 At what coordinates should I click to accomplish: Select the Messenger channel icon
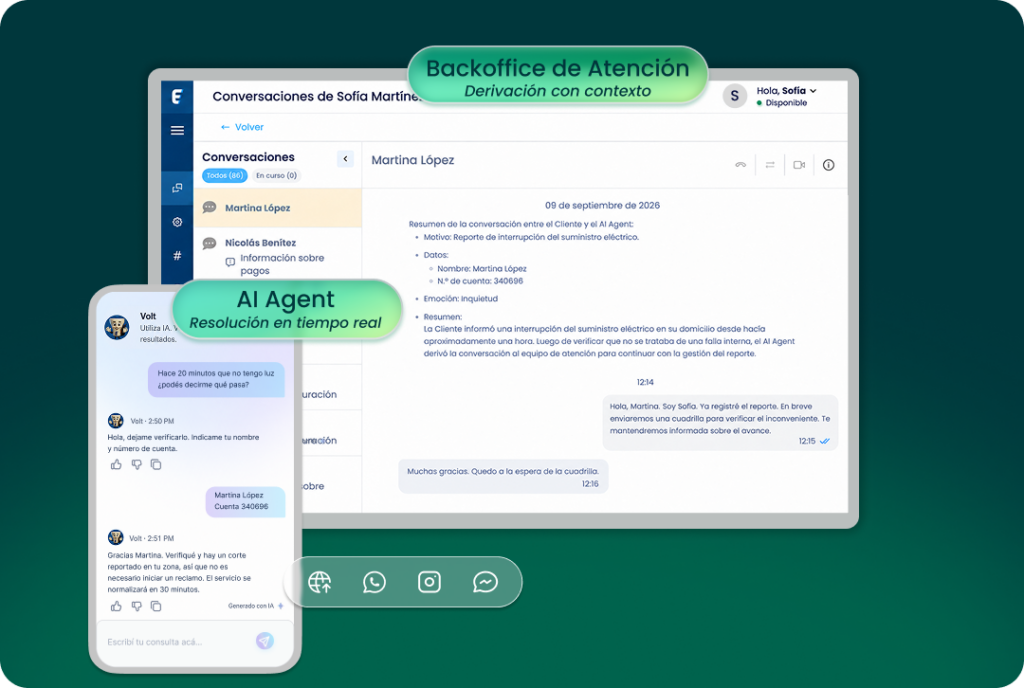coord(485,582)
